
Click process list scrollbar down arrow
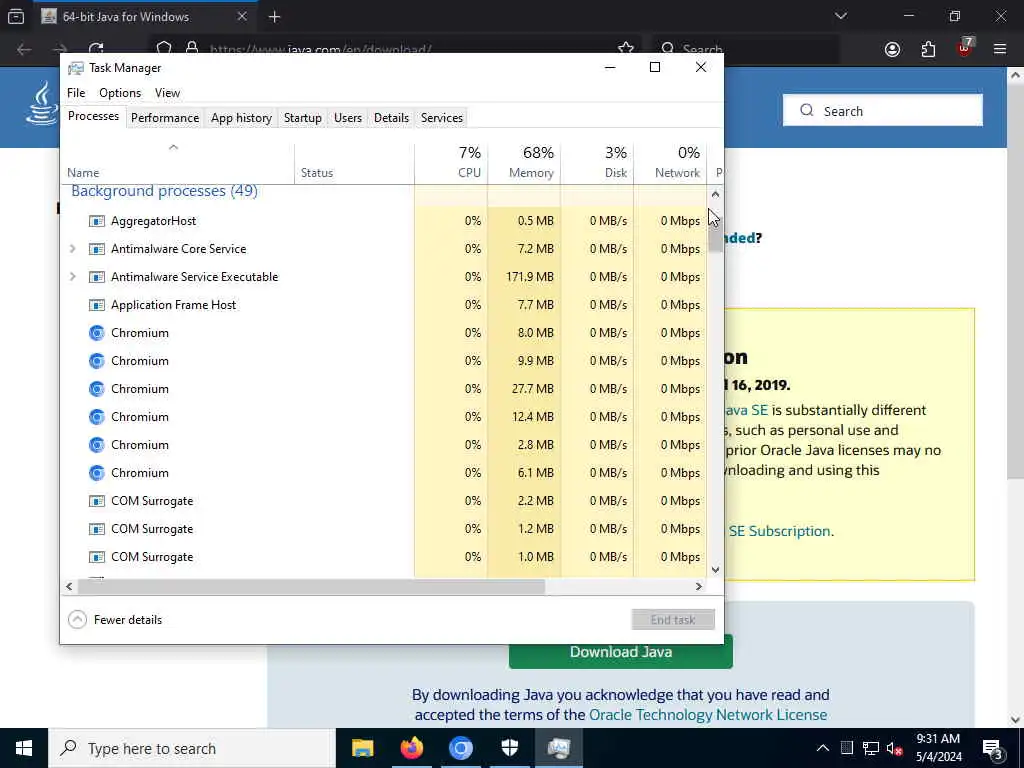(715, 570)
